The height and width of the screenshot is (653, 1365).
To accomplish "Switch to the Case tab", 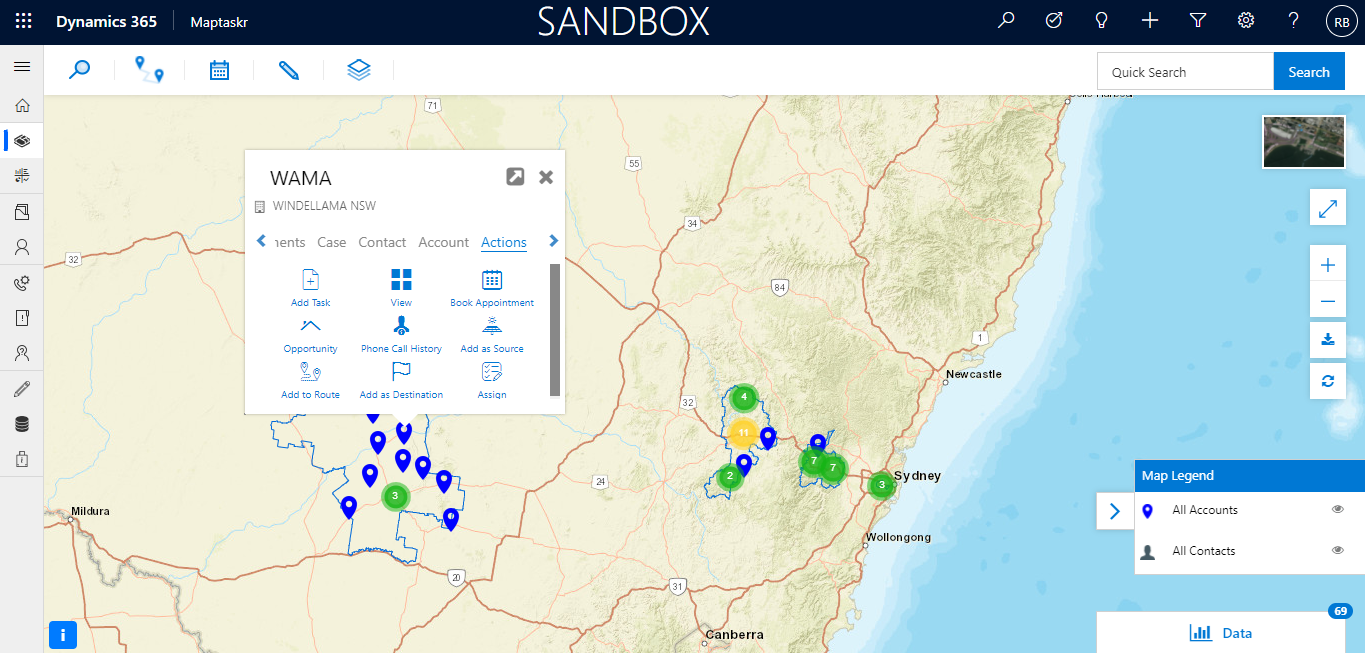I will point(331,242).
